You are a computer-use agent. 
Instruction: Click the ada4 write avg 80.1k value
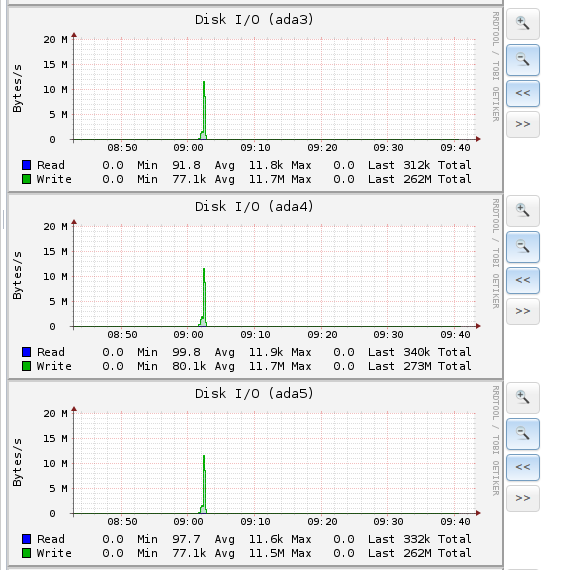(x=189, y=366)
